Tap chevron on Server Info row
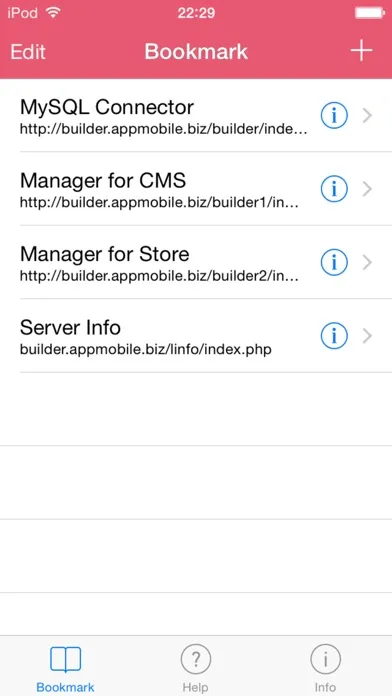The width and height of the screenshot is (392, 696). [367, 336]
